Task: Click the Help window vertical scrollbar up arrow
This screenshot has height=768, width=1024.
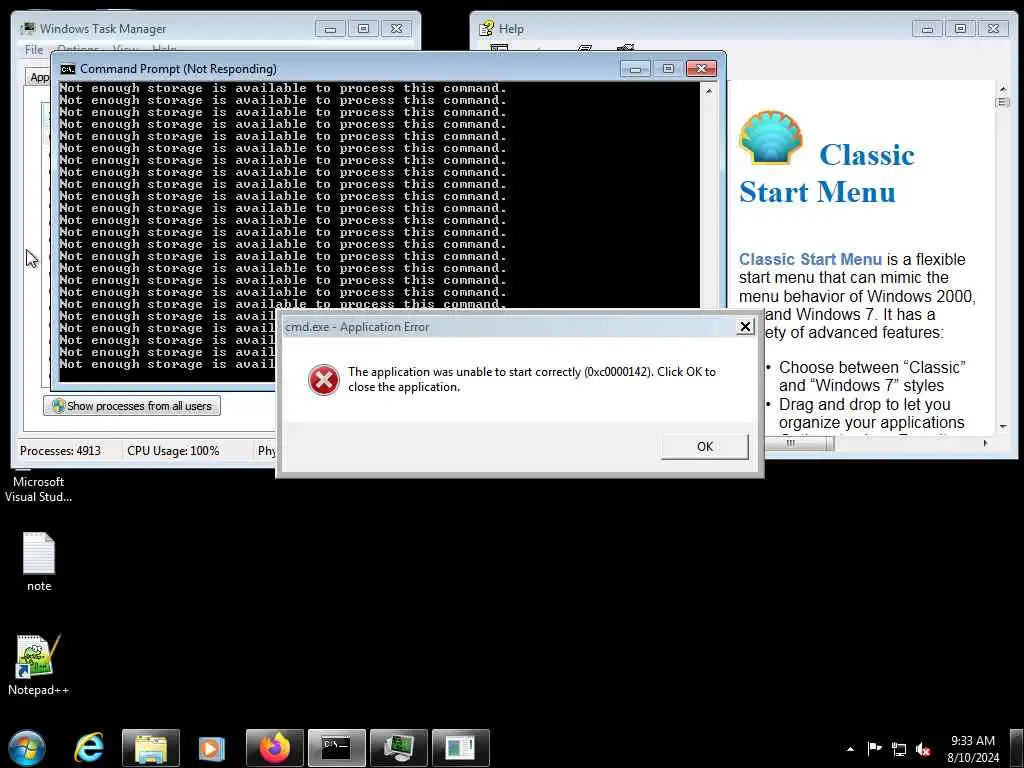Action: point(1002,88)
